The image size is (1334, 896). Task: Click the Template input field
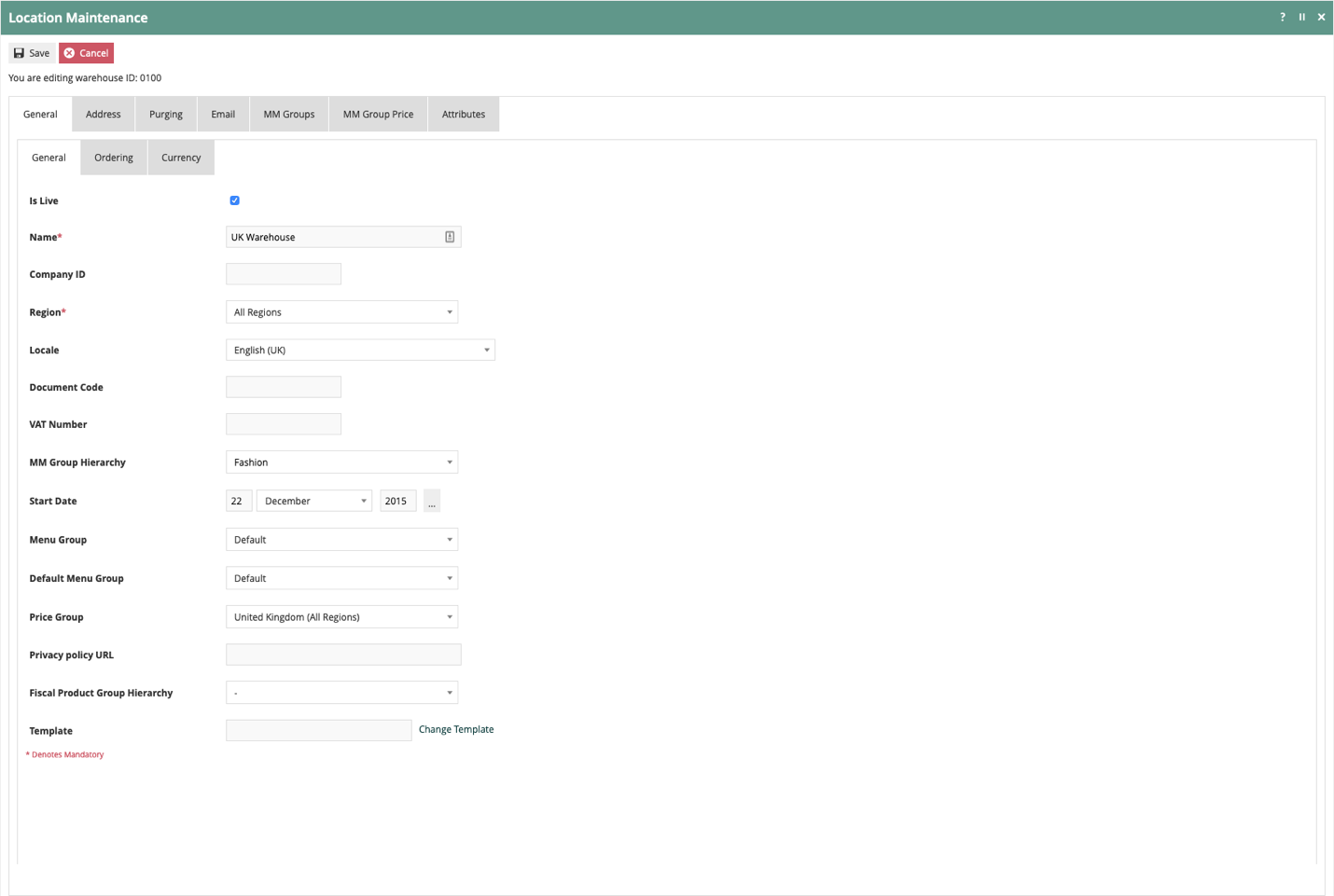pos(319,730)
